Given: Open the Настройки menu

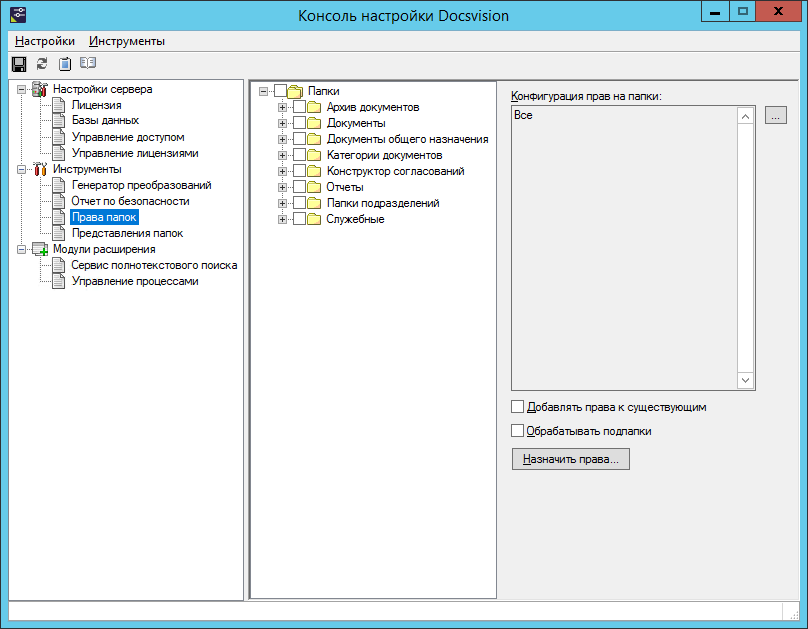Looking at the screenshot, I should coord(45,41).
